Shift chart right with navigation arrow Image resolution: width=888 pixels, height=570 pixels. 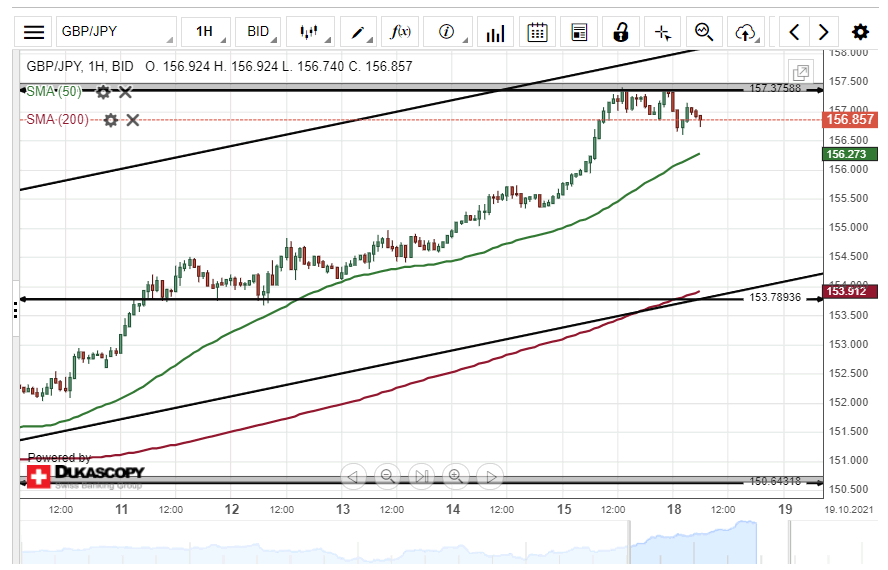491,477
